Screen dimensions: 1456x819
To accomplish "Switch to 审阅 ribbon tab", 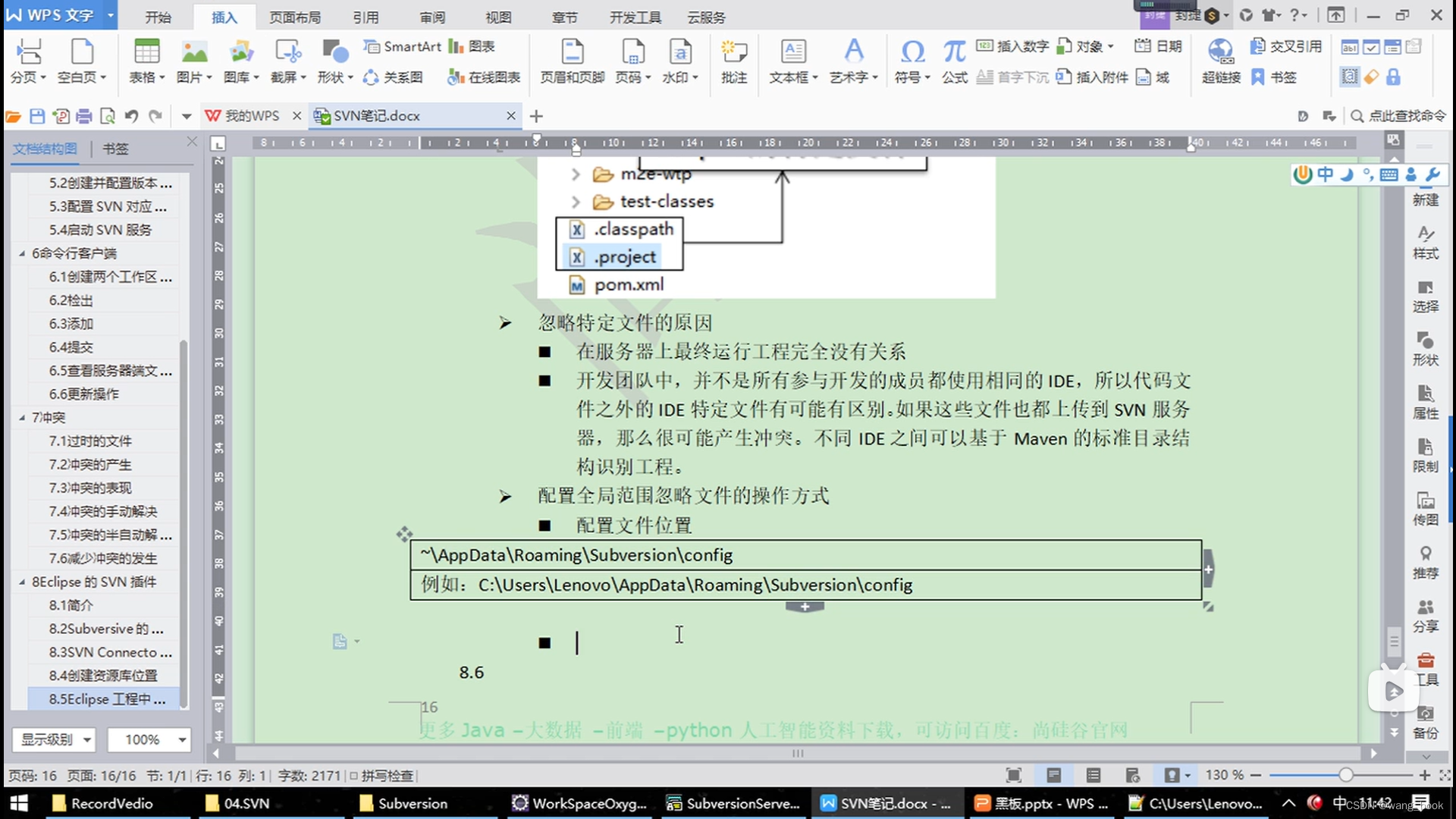I will 432,17.
